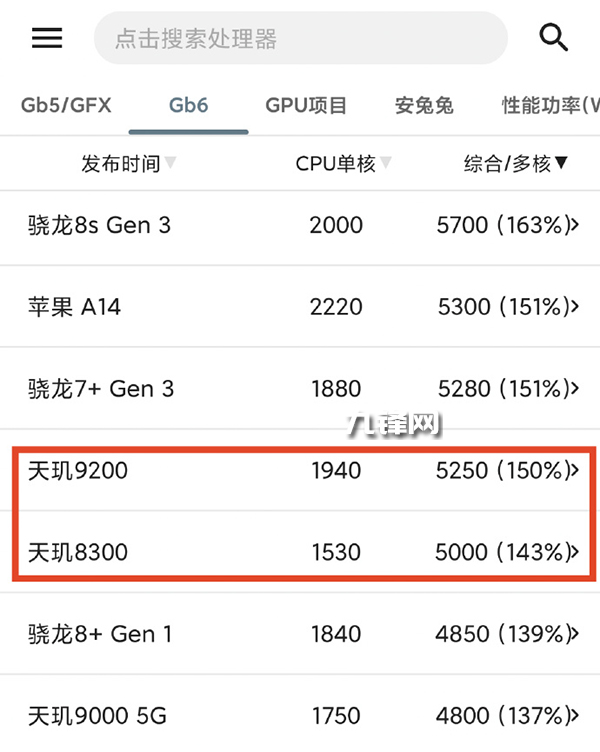
Task: Switch to the 安兔兔 tab
Action: tap(424, 105)
